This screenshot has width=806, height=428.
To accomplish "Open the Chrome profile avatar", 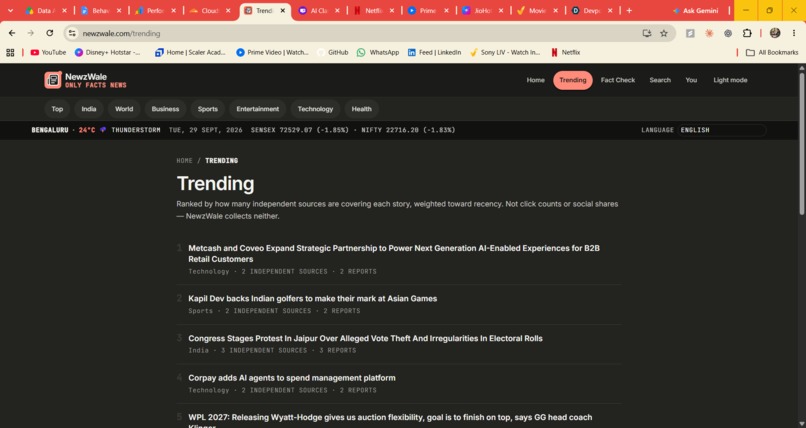I will tap(775, 33).
